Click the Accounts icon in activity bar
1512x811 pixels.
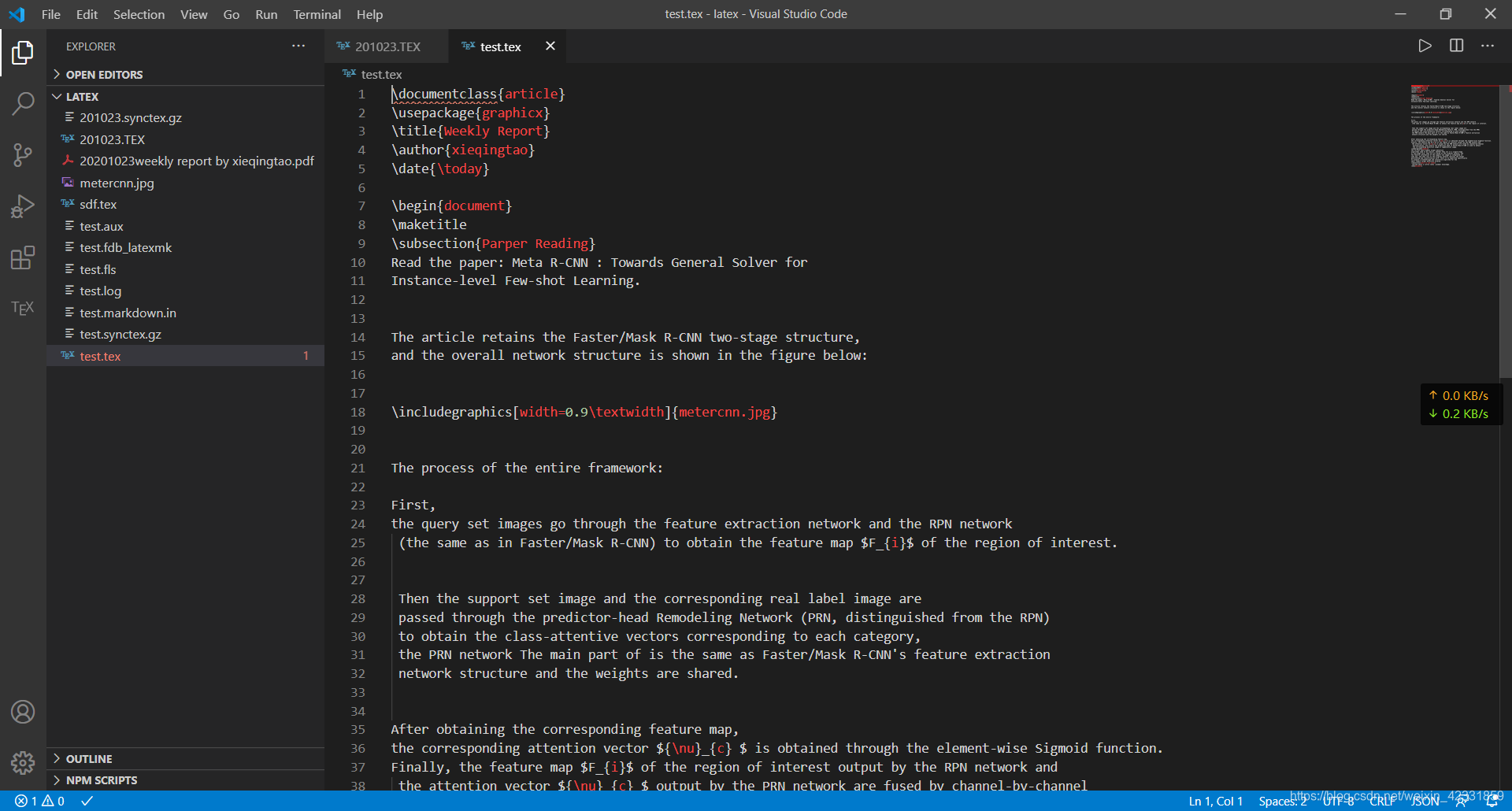23,712
